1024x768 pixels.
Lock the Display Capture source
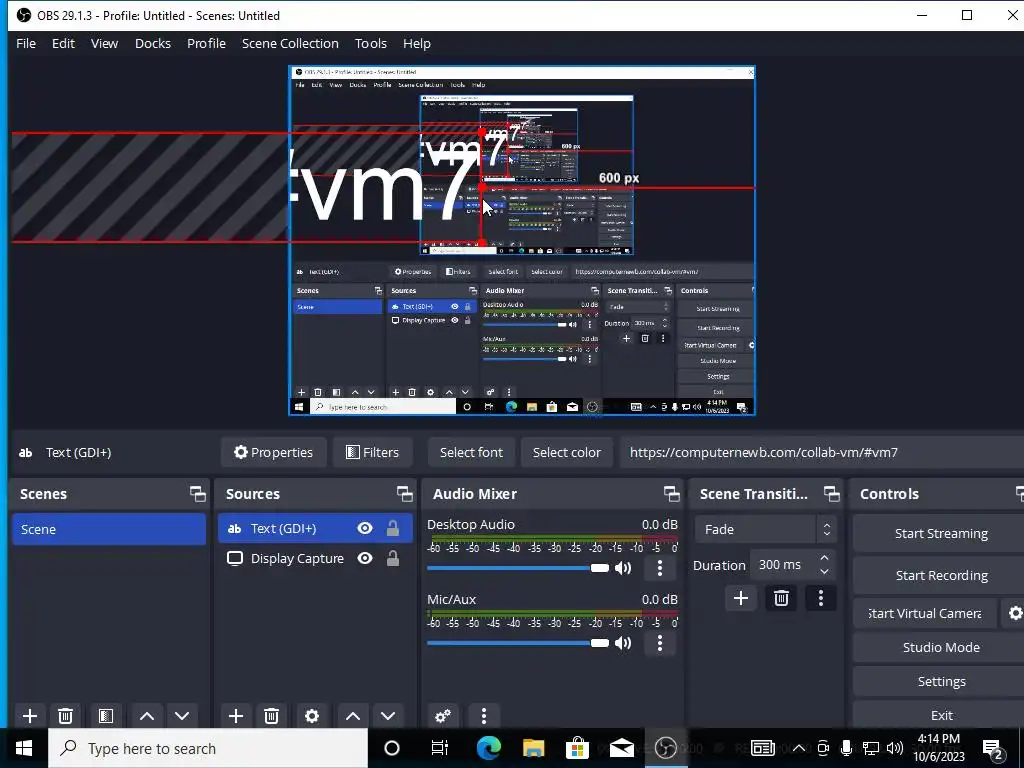click(392, 558)
